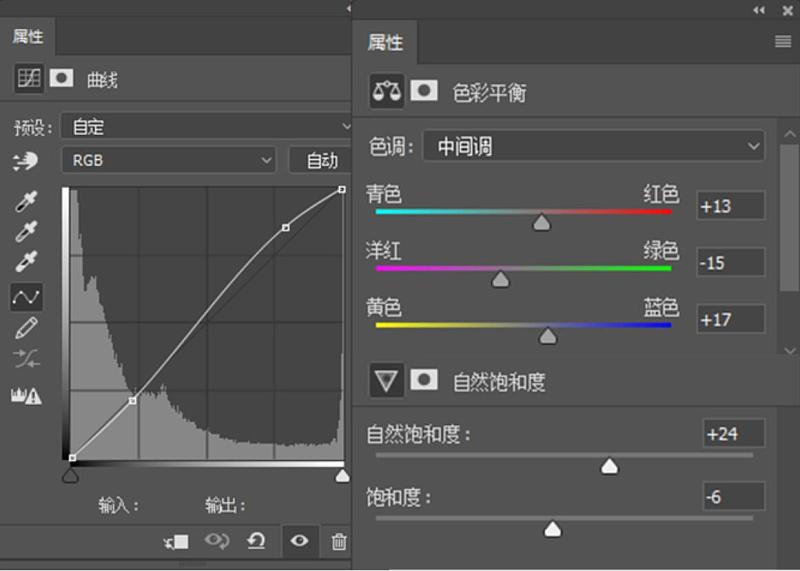This screenshot has width=800, height=571.
Task: Pick the gray point eyedropper
Action: (26, 231)
